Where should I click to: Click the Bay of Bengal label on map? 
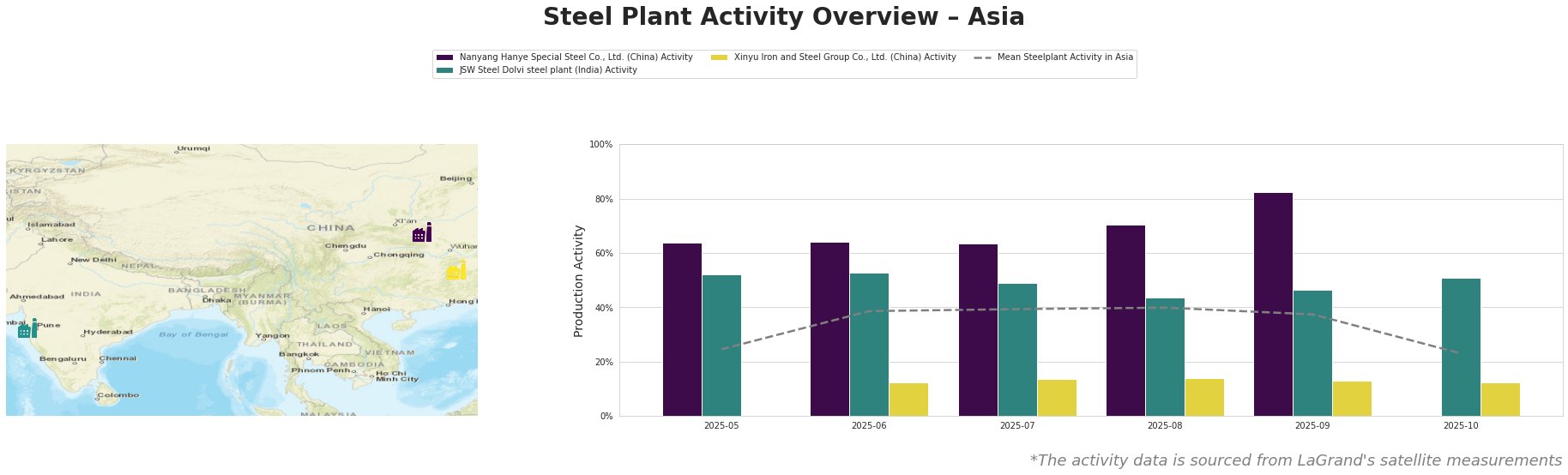pos(193,334)
